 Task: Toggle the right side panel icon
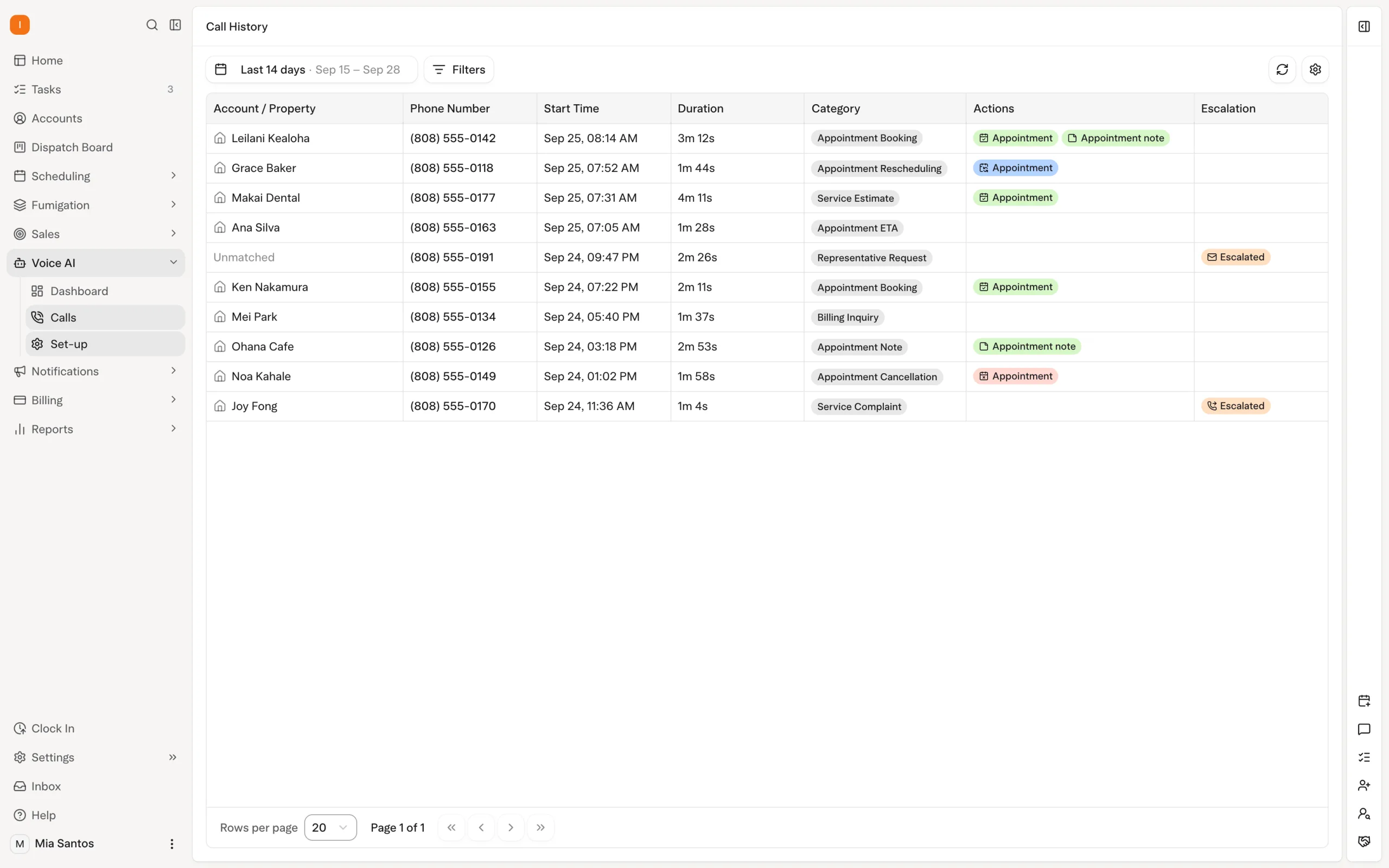[1363, 27]
